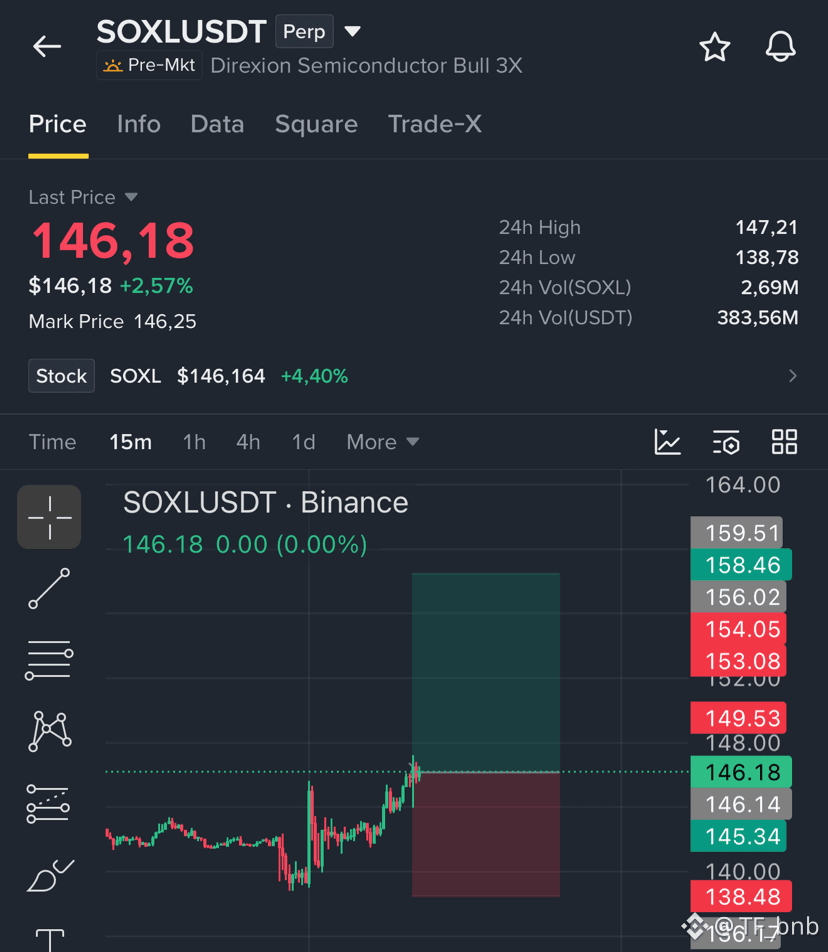Click the 159.51 gray price label
The image size is (828, 952).
point(737,533)
